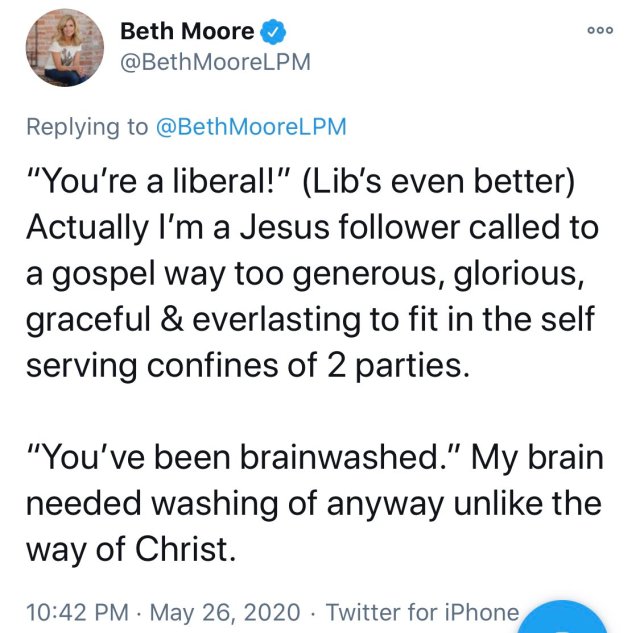Open the three-dot more options menu
Viewport: 640px width, 633px height.
pos(599,30)
